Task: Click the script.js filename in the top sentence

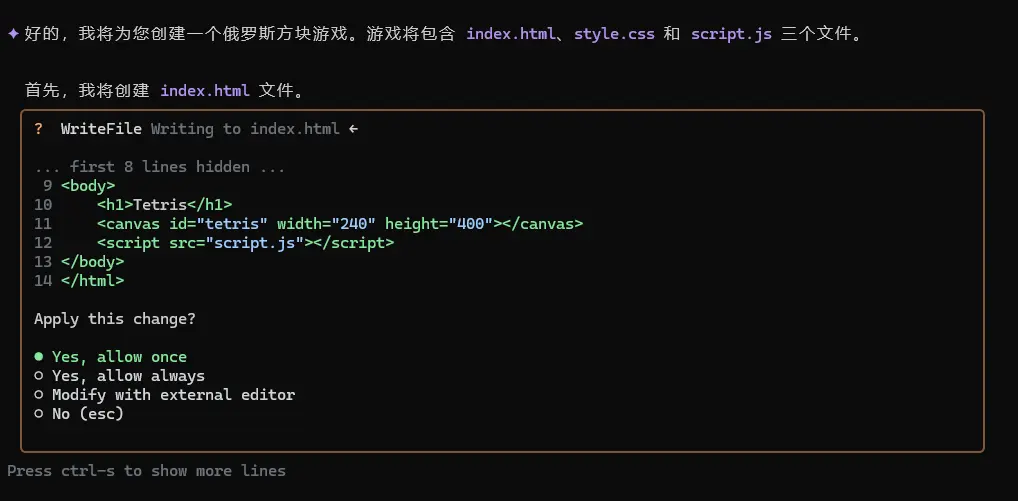Action: [731, 34]
